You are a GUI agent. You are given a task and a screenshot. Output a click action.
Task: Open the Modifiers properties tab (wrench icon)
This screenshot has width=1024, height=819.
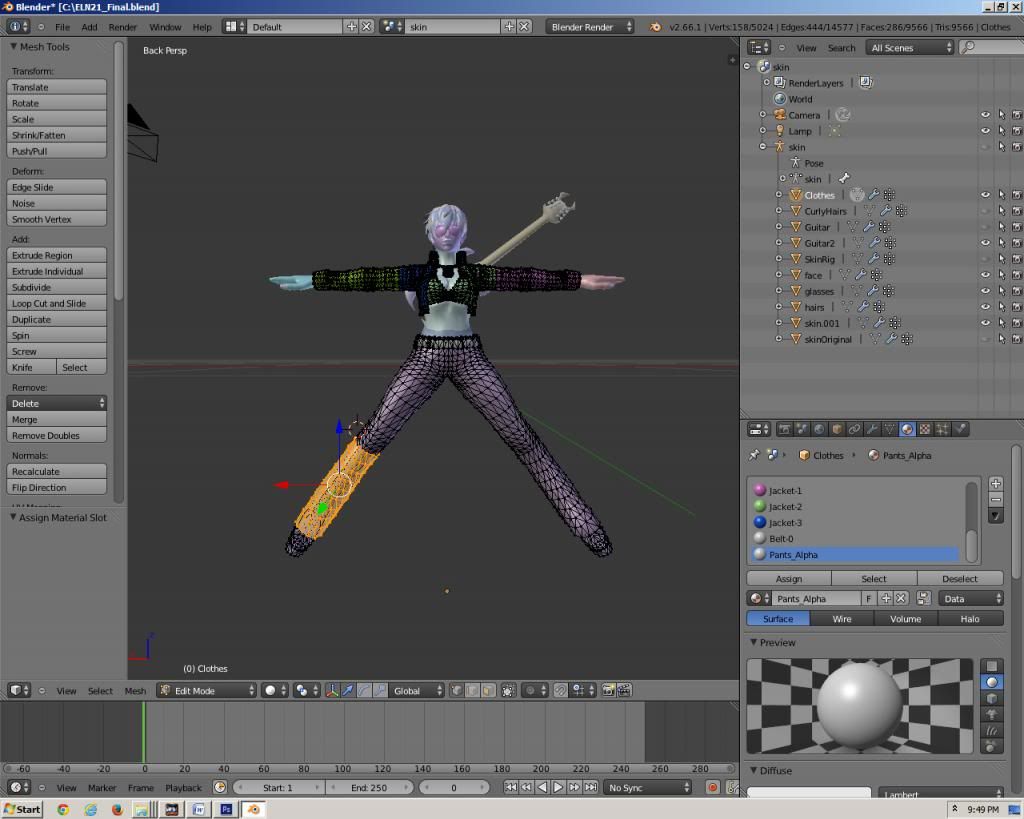(871, 429)
